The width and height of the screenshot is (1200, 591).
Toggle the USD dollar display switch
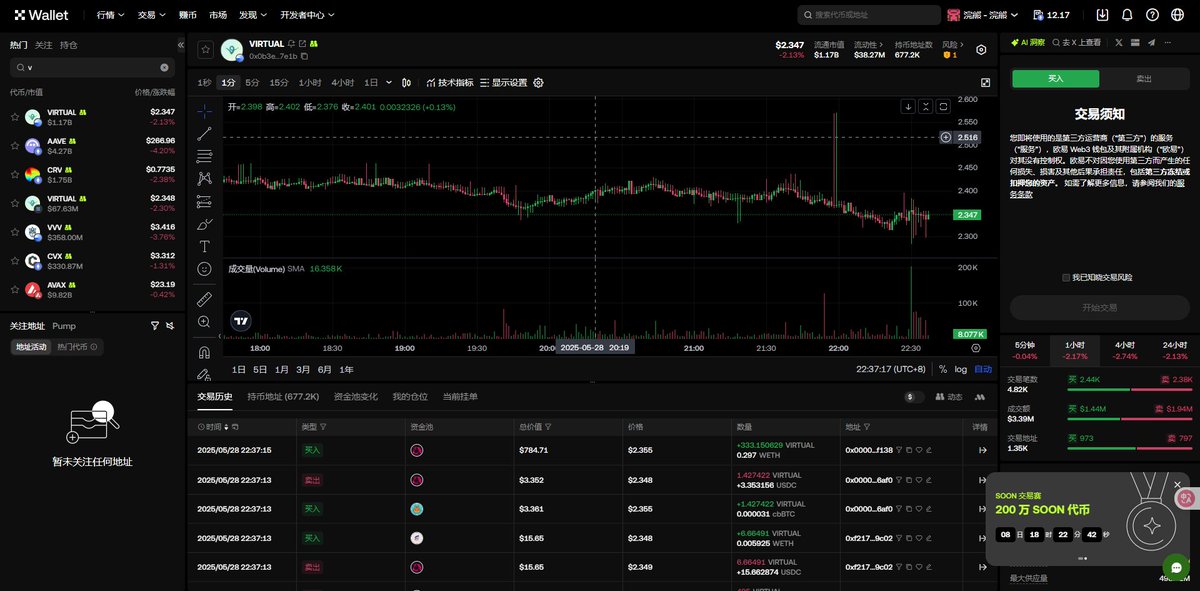pos(914,397)
